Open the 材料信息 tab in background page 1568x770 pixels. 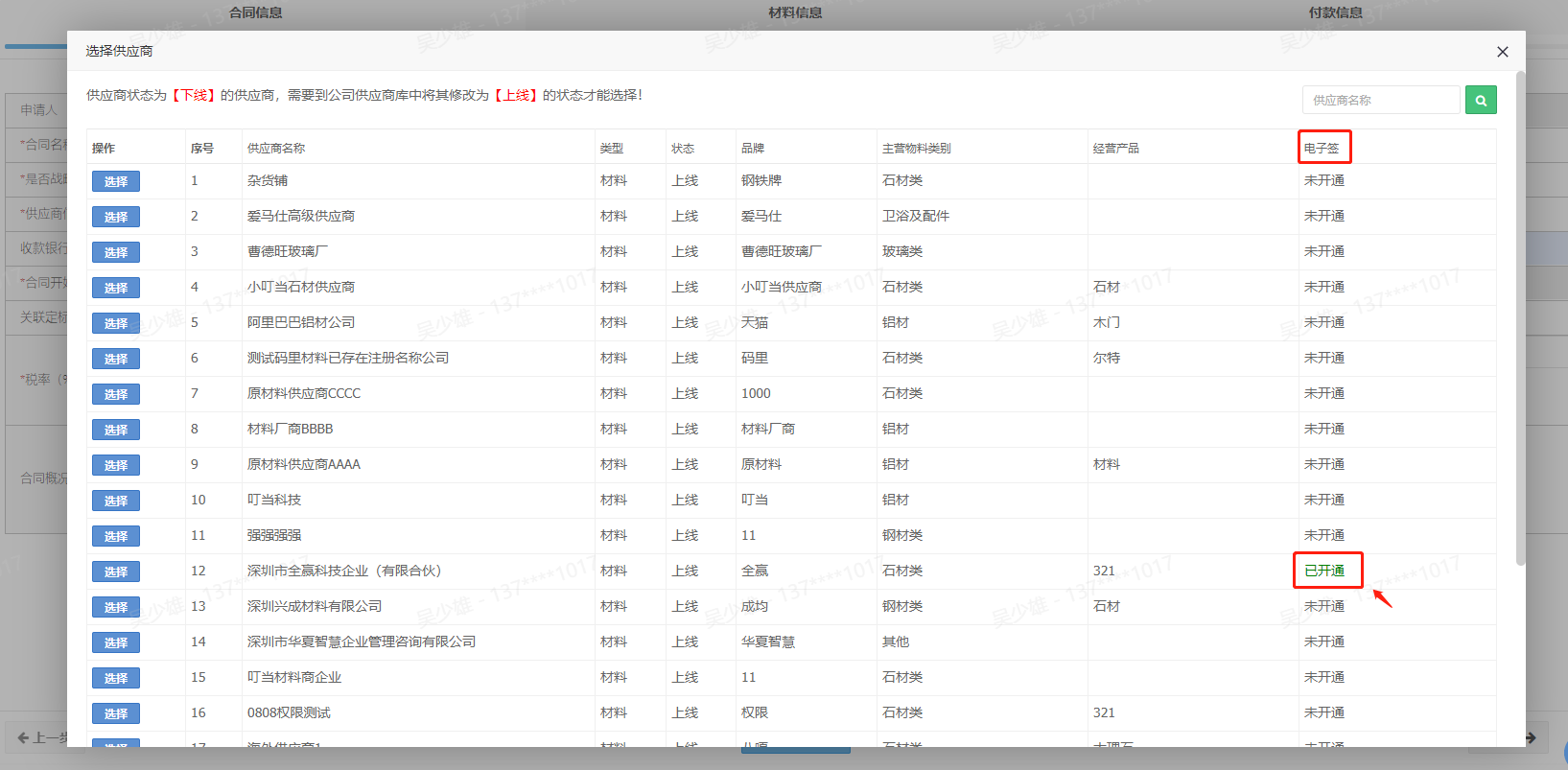[x=795, y=12]
